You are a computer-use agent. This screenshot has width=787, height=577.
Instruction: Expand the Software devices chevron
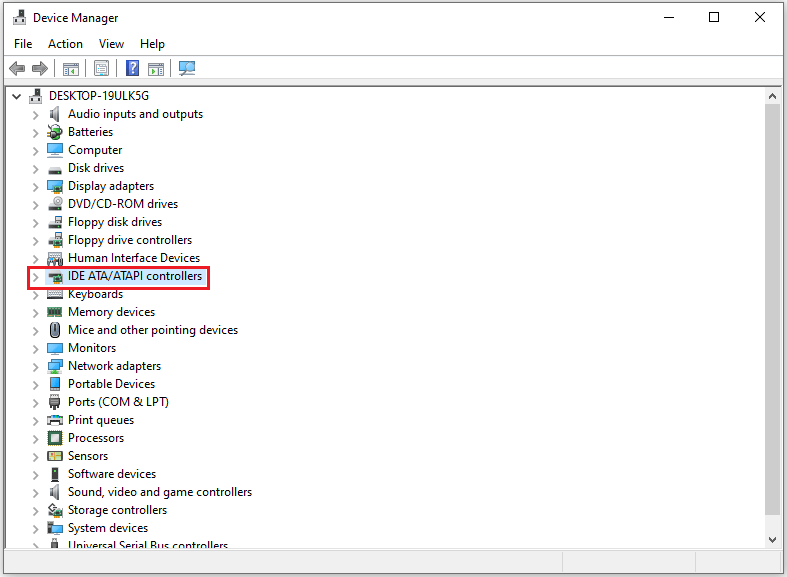point(35,475)
